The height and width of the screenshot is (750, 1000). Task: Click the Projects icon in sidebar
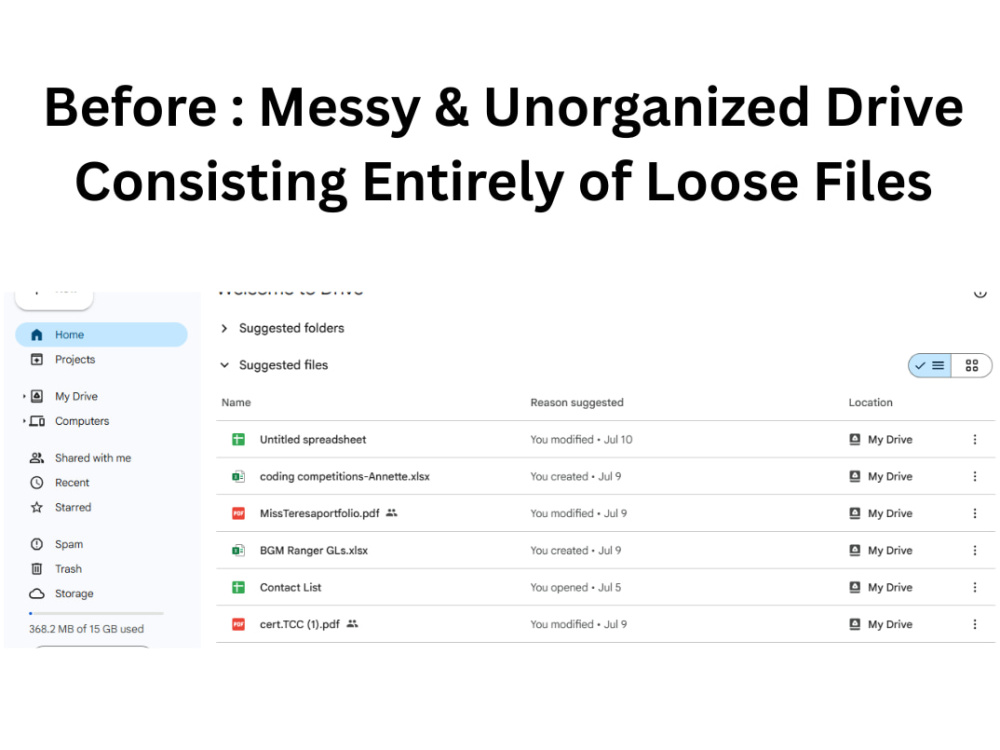point(37,360)
